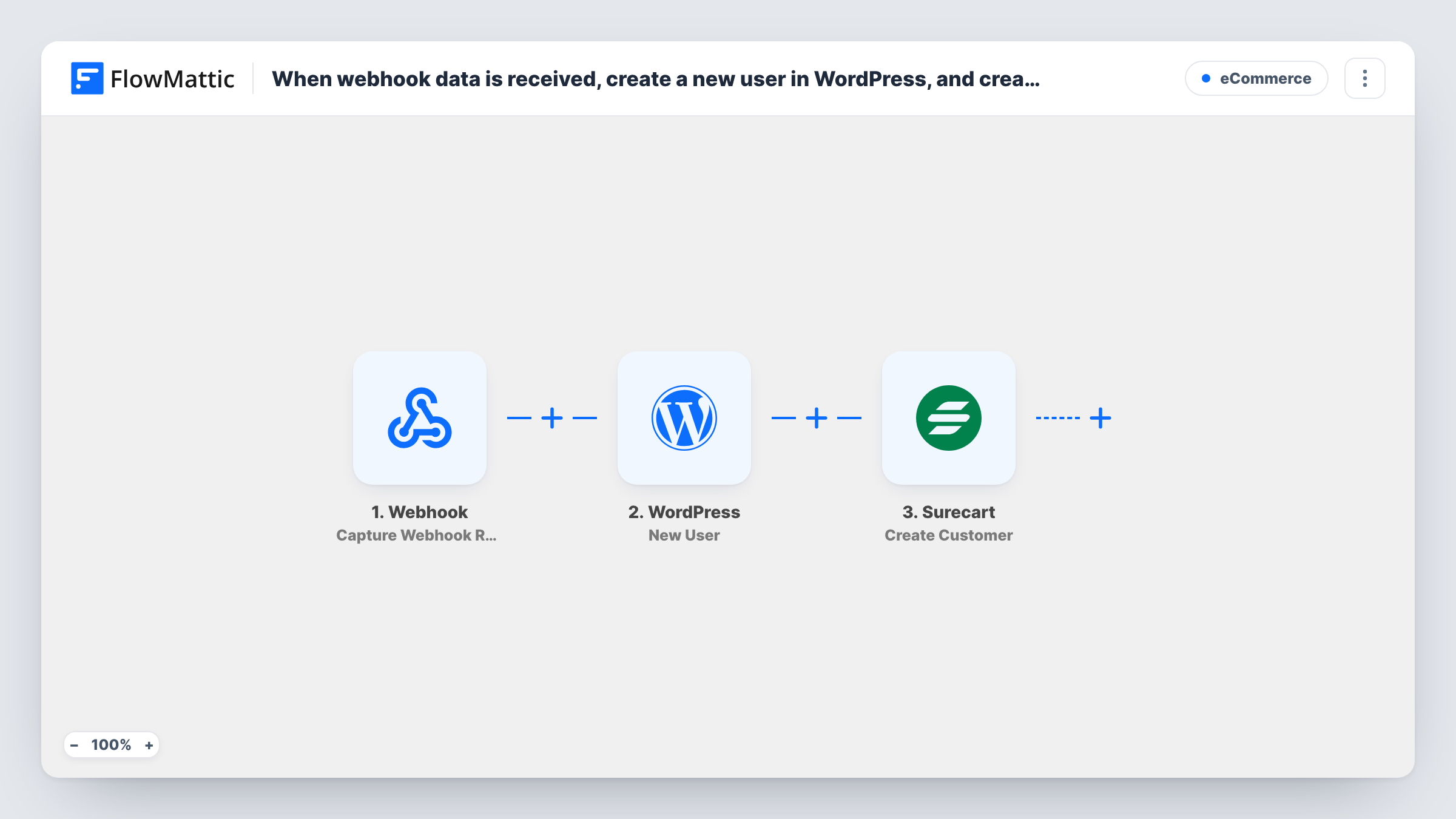This screenshot has height=819, width=1456.
Task: Click the workflow title text
Action: [x=656, y=79]
